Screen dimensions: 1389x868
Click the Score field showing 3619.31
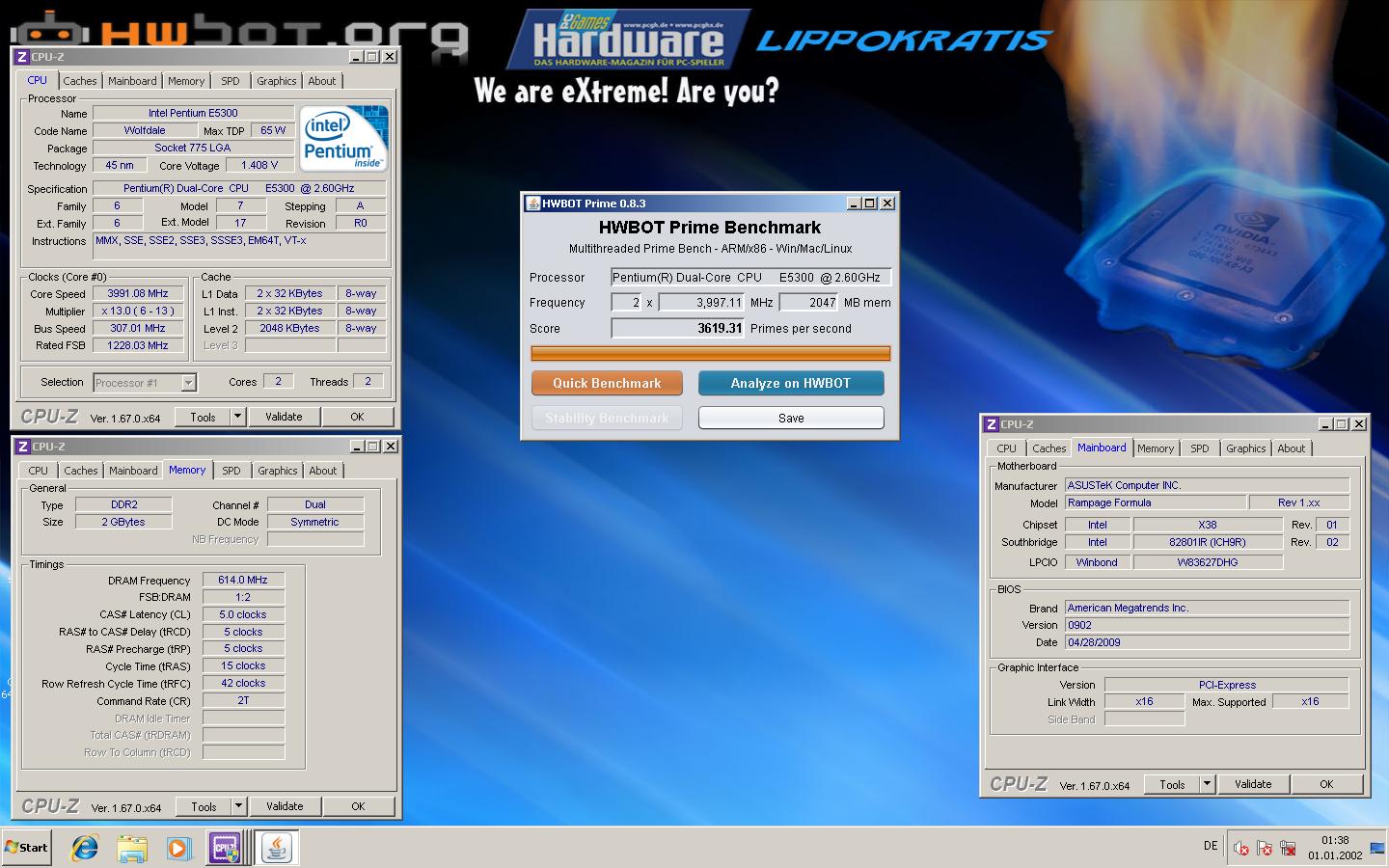678,328
